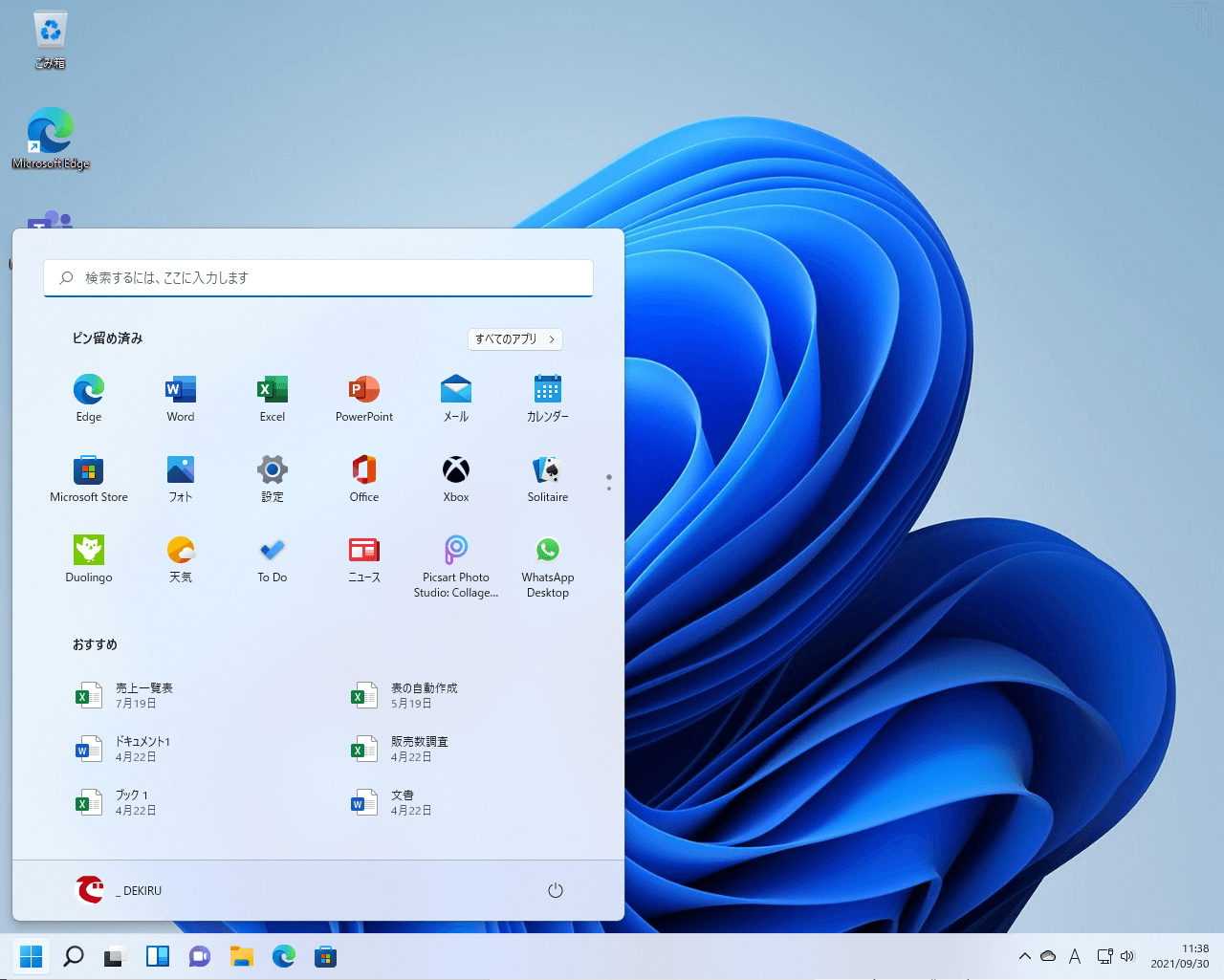Launch Microsoft Store from pinned apps
The image size is (1224, 980).
(89, 478)
